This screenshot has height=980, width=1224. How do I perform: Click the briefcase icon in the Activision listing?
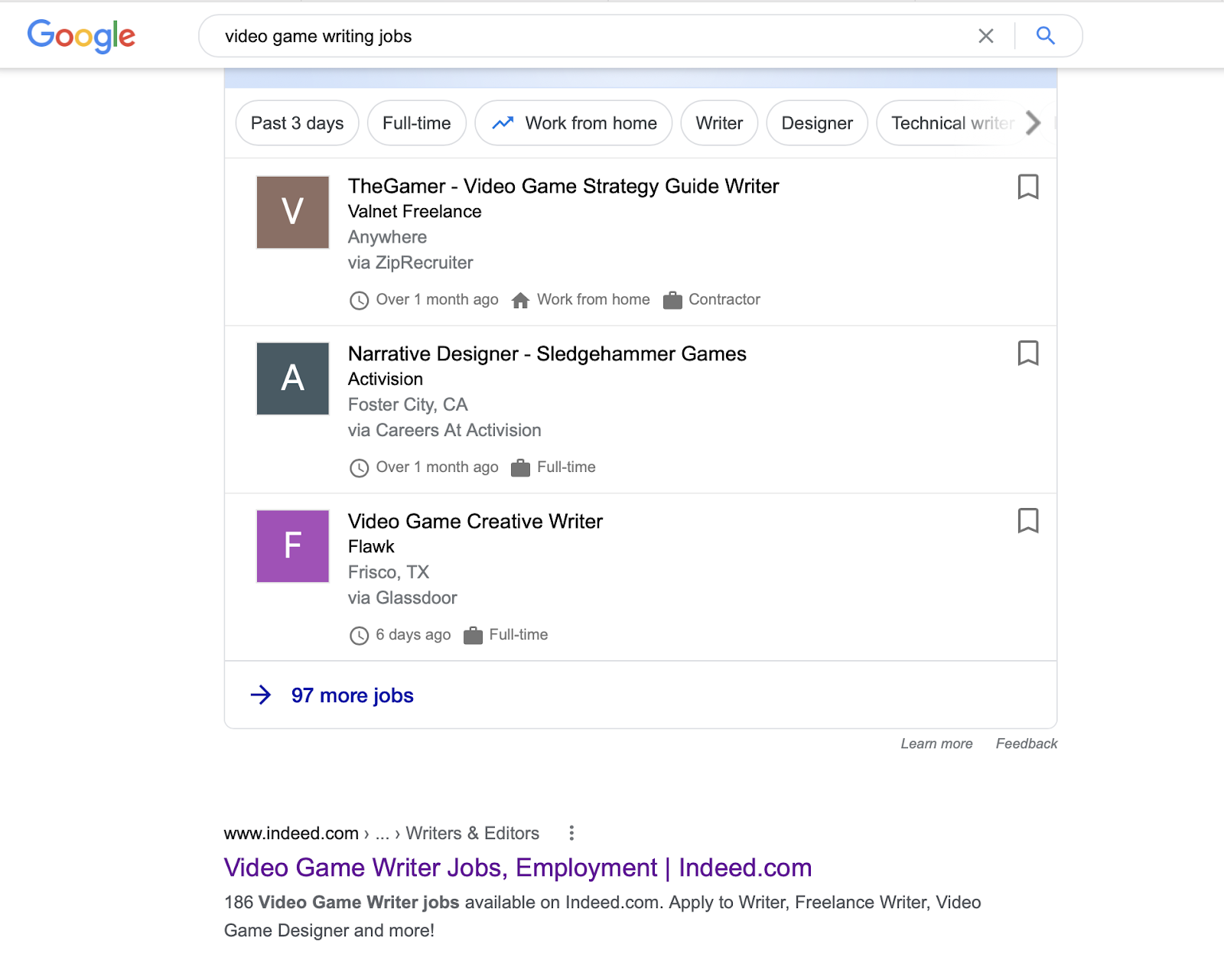coord(520,467)
